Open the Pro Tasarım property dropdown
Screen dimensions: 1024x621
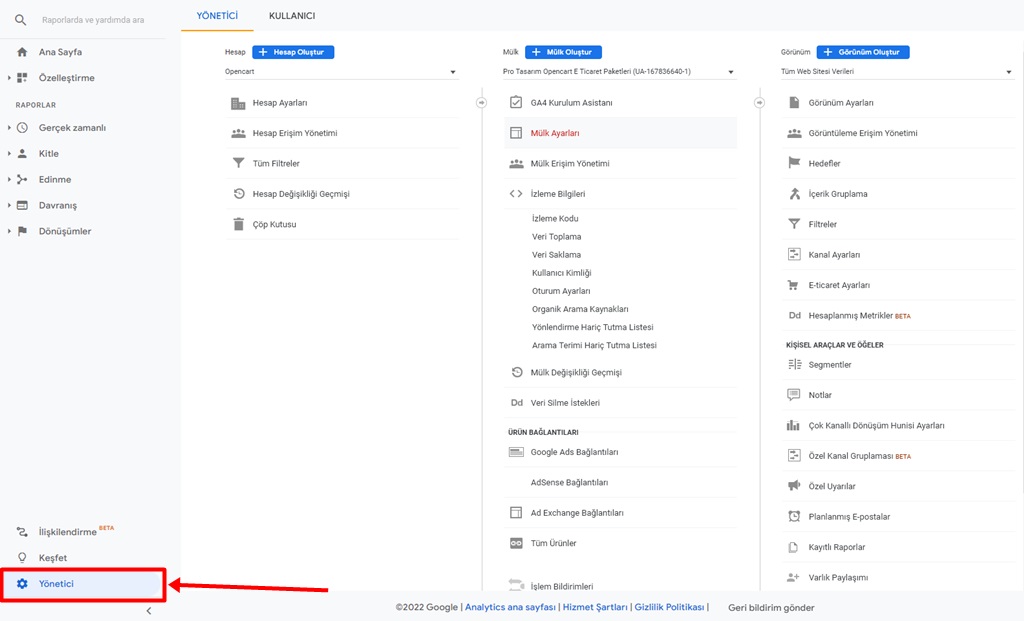618,72
